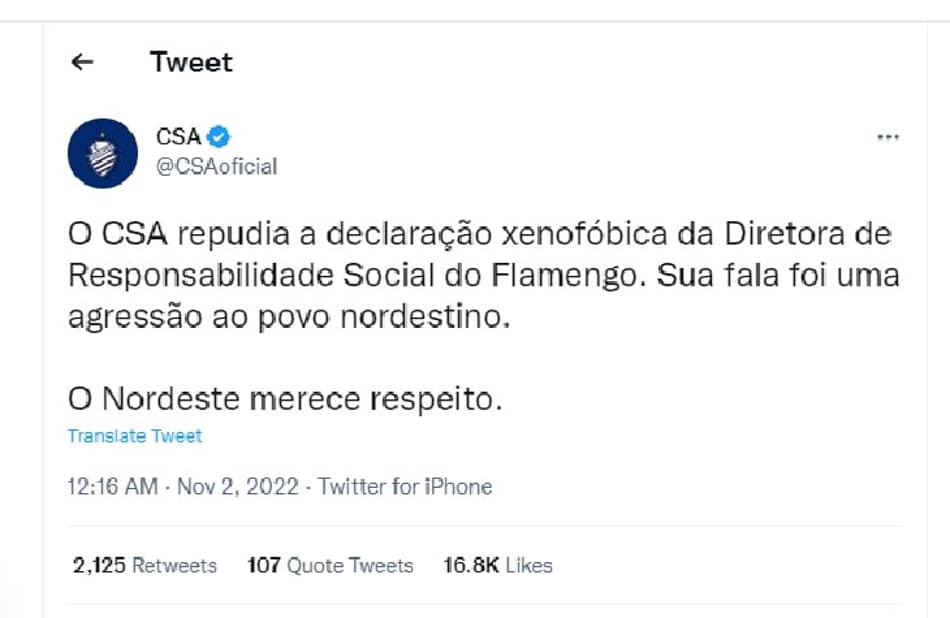The width and height of the screenshot is (950, 618).
Task: Click the 12:16 AM timestamp
Action: tap(113, 487)
